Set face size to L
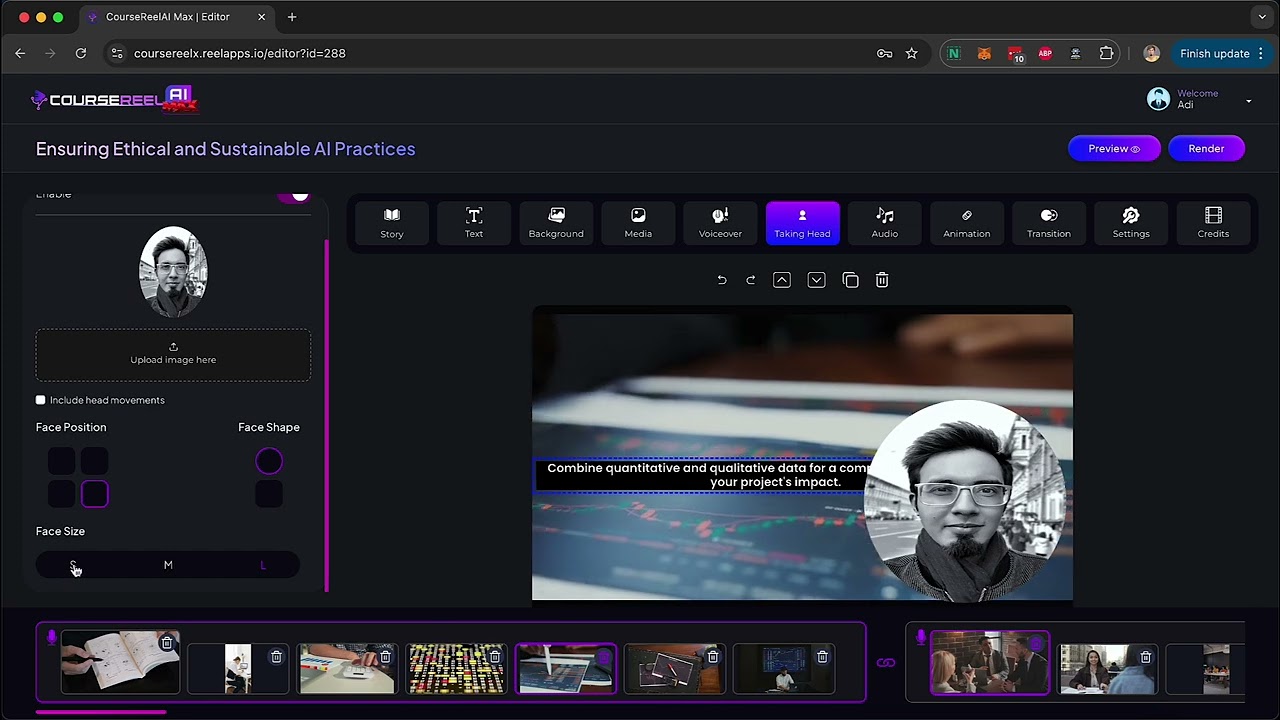Image resolution: width=1280 pixels, height=720 pixels. [263, 565]
